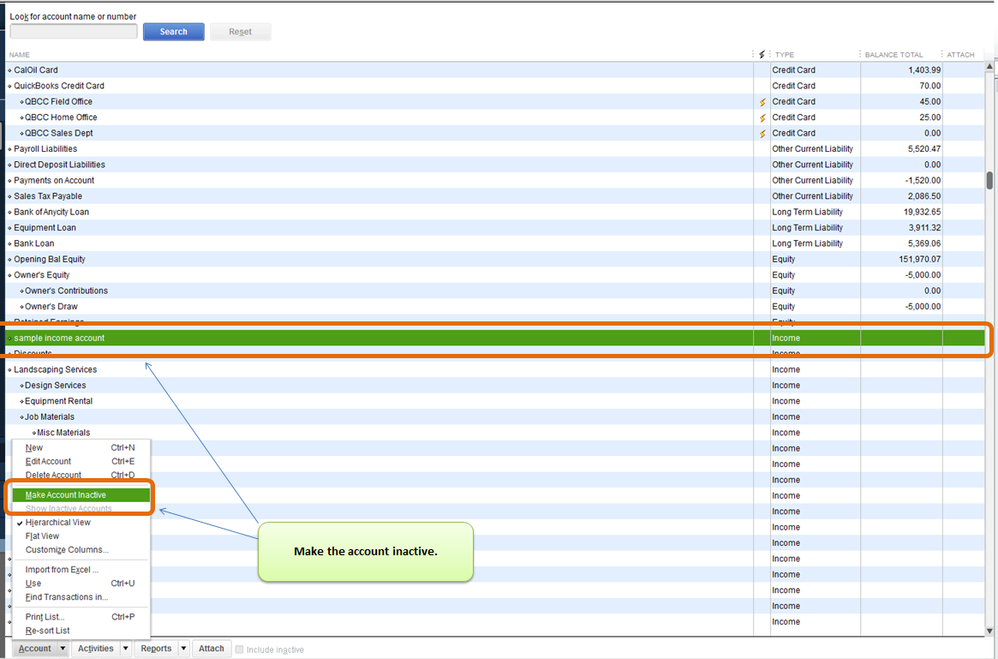
Task: Select the Equipment Loan account
Action: coord(495,228)
